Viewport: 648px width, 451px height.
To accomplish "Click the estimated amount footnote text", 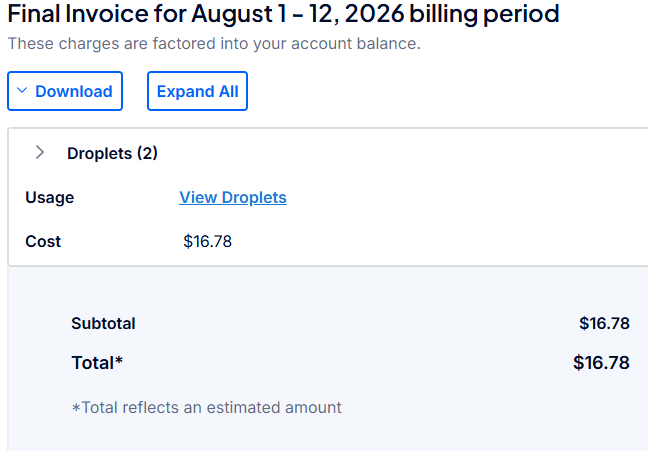I will click(207, 408).
